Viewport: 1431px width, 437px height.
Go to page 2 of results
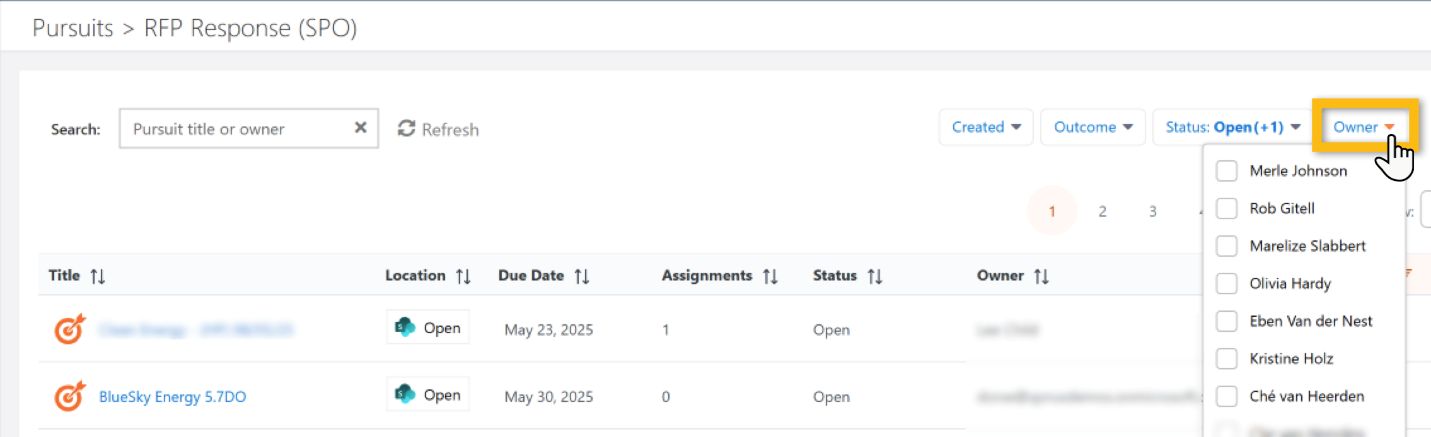click(1102, 211)
